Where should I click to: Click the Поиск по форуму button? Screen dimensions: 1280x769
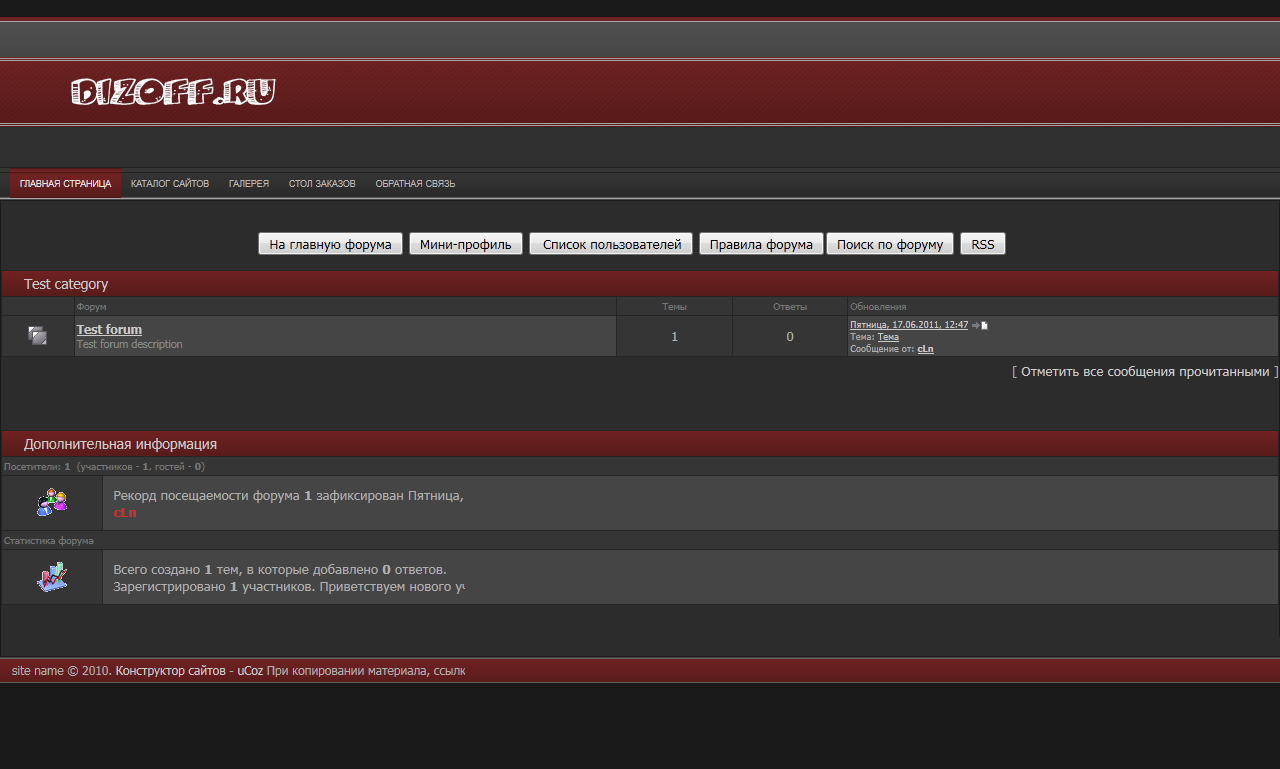[890, 244]
